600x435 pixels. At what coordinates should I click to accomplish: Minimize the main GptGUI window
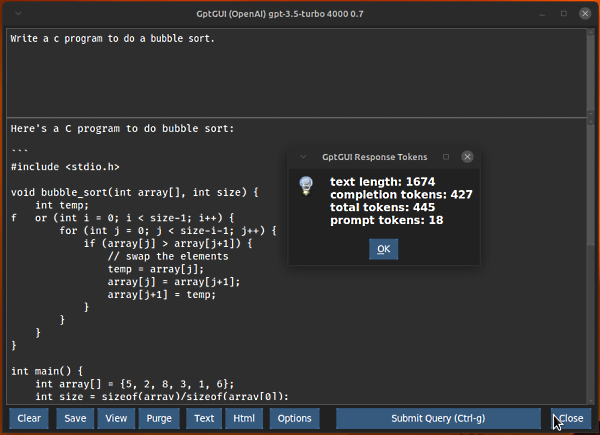(542, 15)
